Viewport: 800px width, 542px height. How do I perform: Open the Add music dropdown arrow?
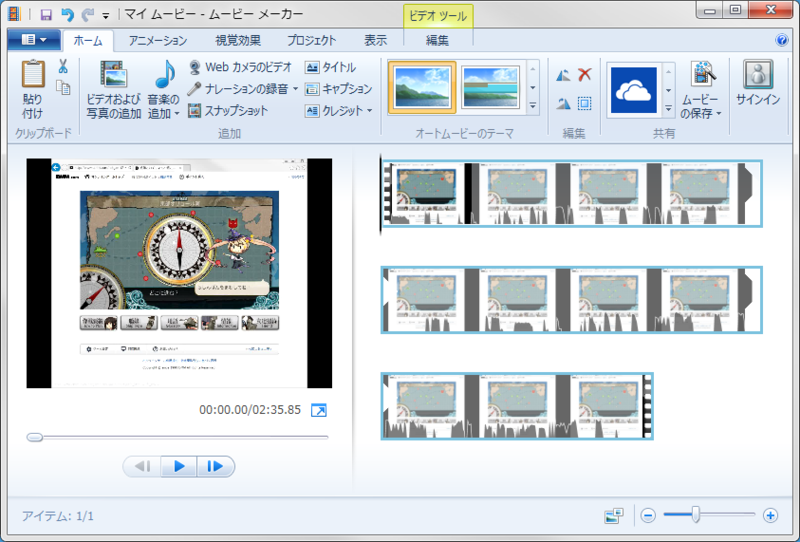[x=177, y=114]
